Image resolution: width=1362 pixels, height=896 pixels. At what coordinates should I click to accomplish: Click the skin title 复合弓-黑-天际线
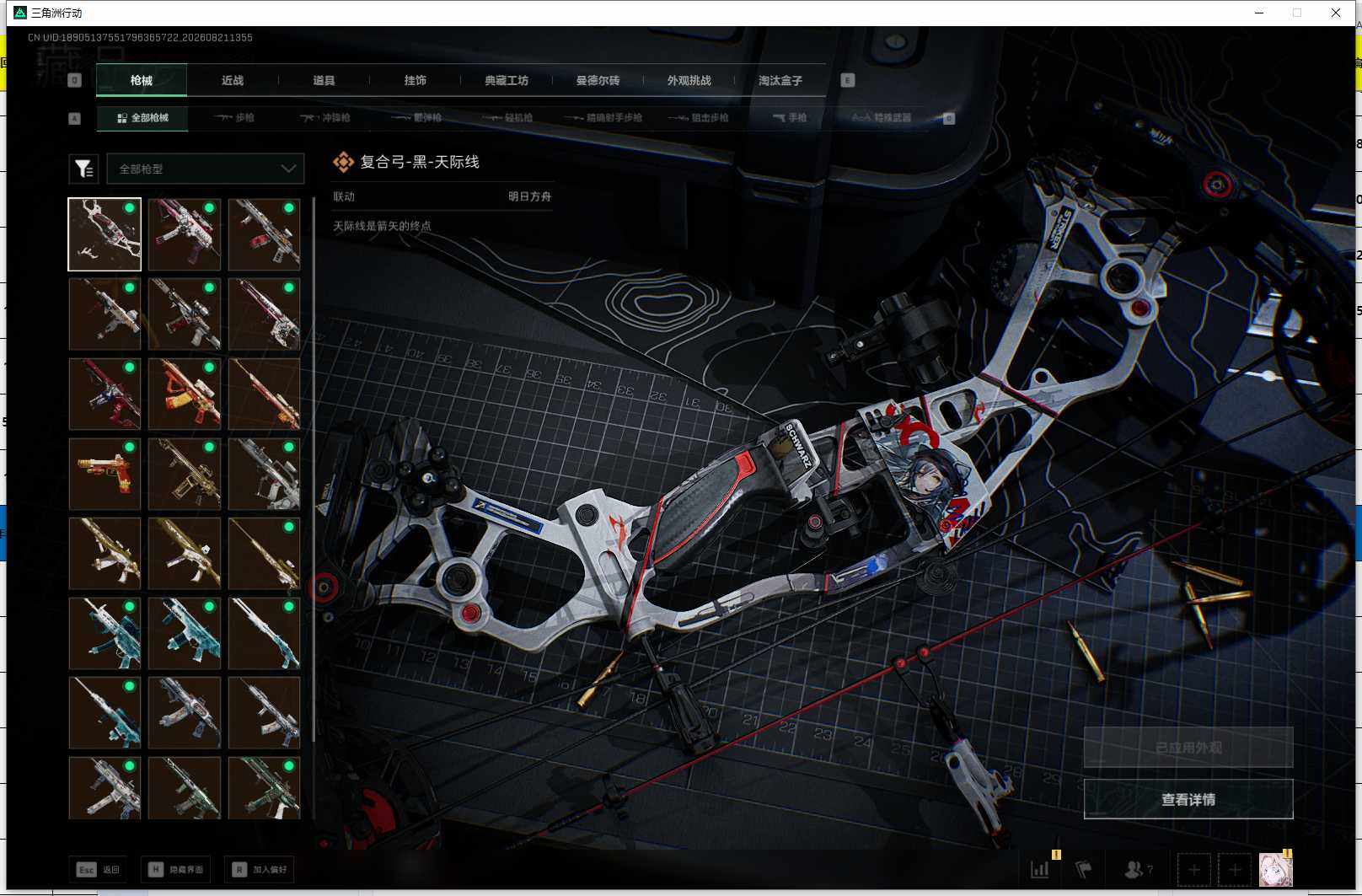click(420, 162)
